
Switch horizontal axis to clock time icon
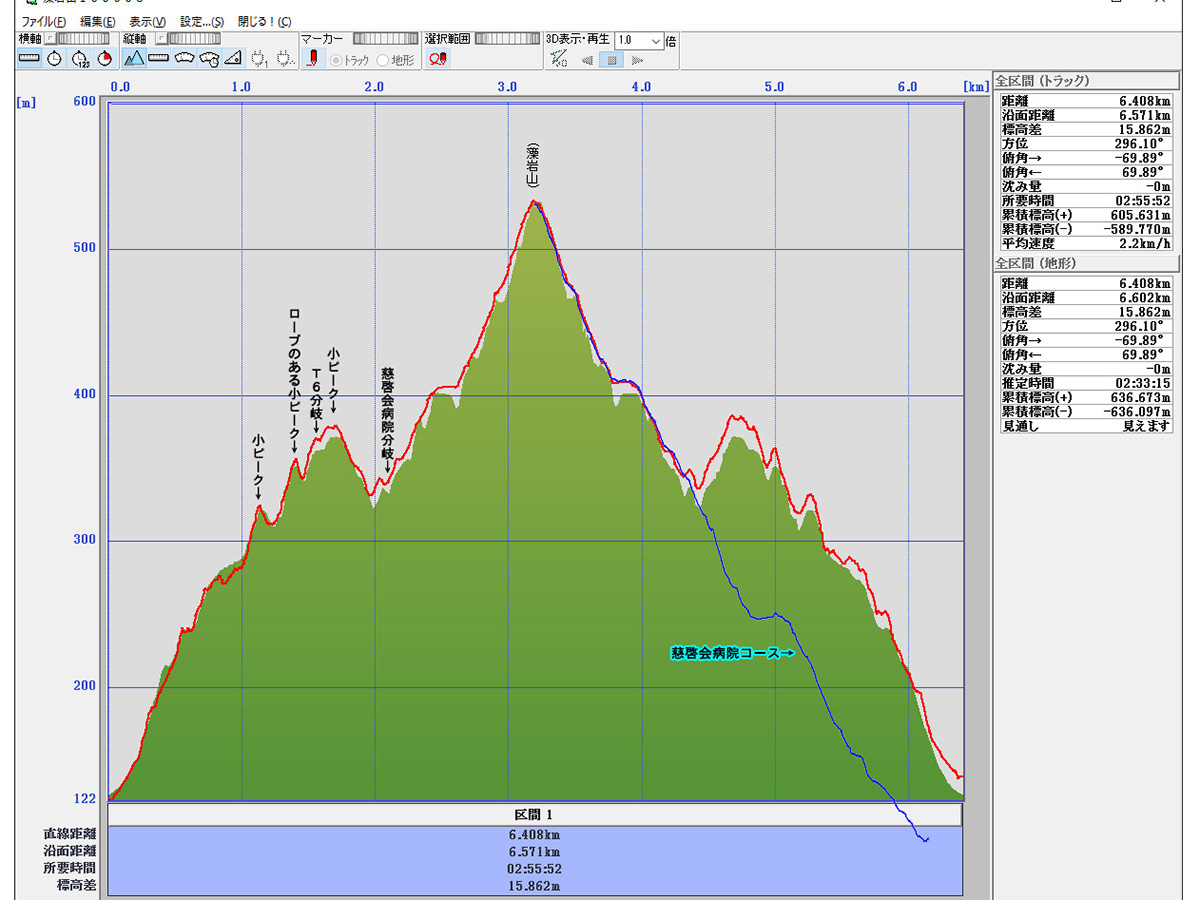coord(54,59)
